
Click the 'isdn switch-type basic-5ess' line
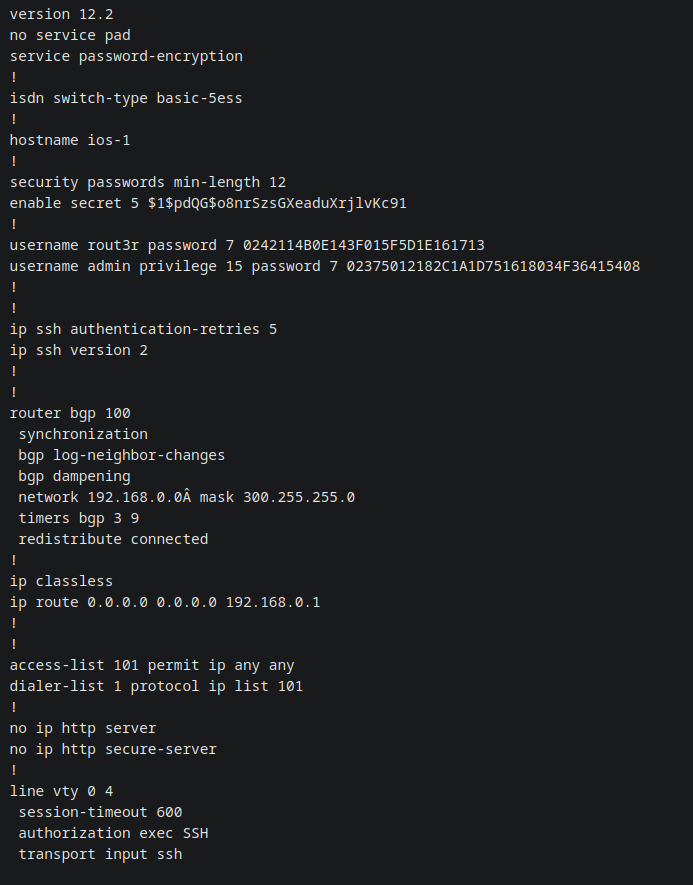click(126, 98)
